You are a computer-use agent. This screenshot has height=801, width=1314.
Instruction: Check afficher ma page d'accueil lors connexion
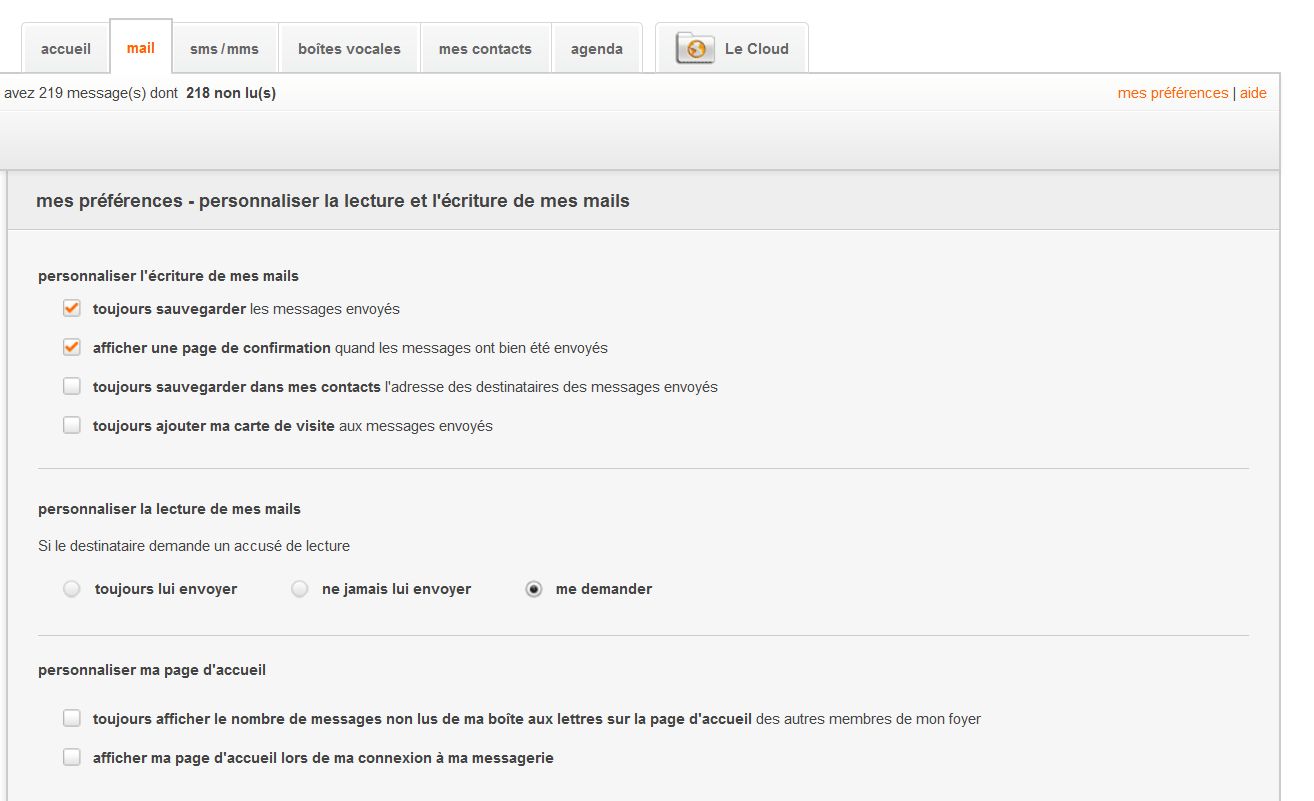tap(72, 758)
